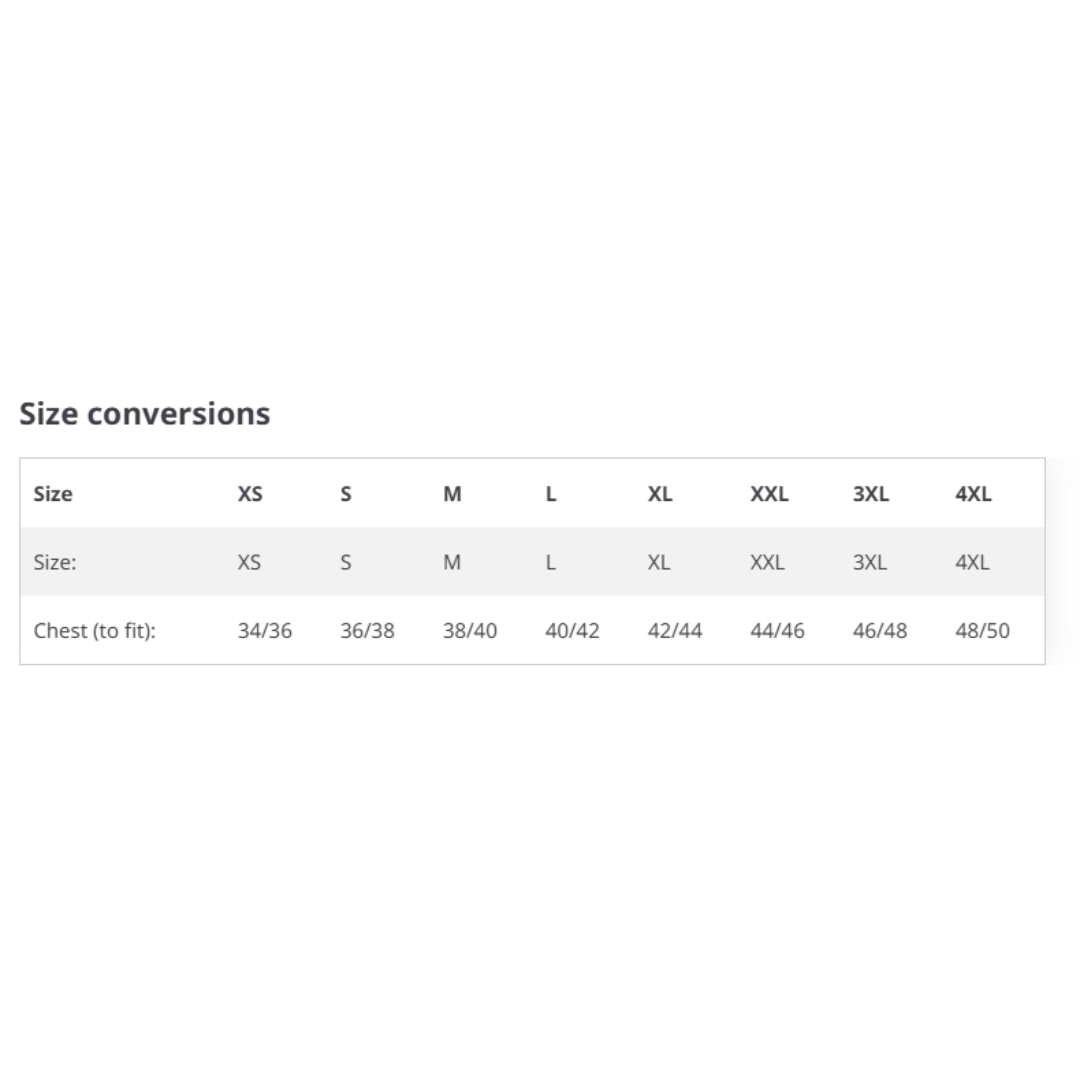Select the bold M column header
Image resolution: width=1080 pixels, height=1080 pixels.
pyautogui.click(x=452, y=494)
